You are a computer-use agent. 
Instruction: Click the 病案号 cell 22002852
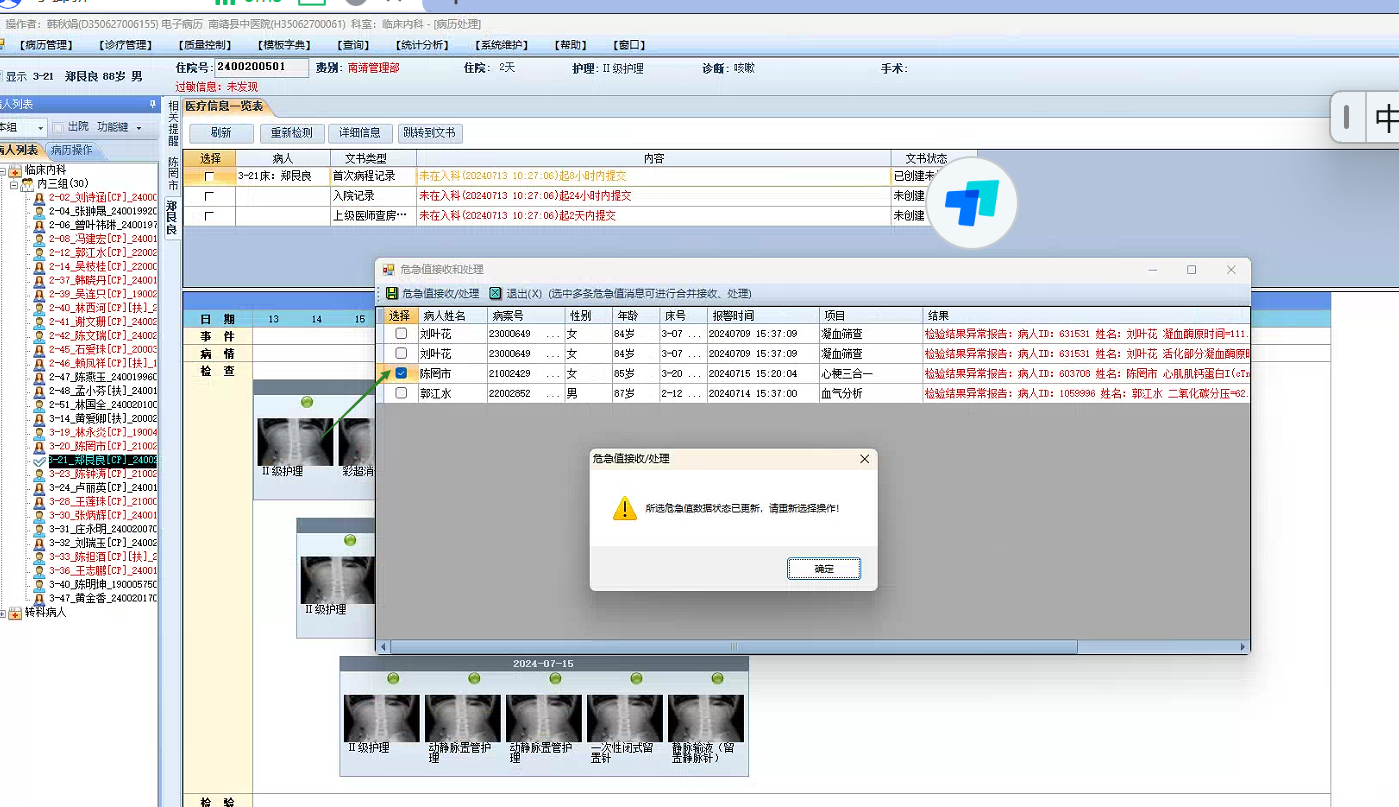pyautogui.click(x=525, y=394)
